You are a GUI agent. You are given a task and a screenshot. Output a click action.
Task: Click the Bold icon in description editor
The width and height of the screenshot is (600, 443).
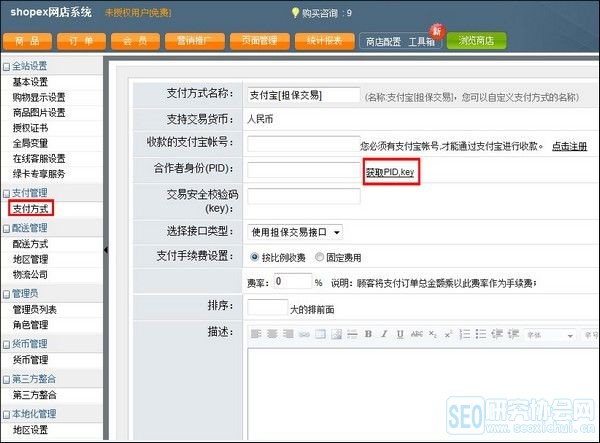[x=369, y=333]
